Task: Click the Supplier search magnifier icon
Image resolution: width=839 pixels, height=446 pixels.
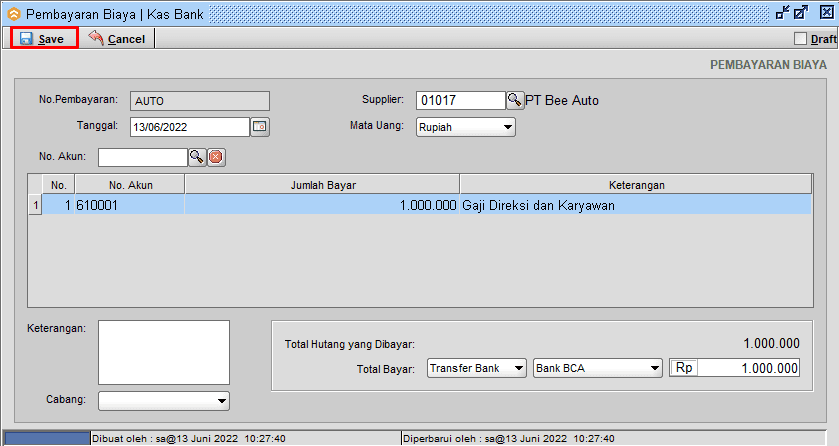Action: 515,100
